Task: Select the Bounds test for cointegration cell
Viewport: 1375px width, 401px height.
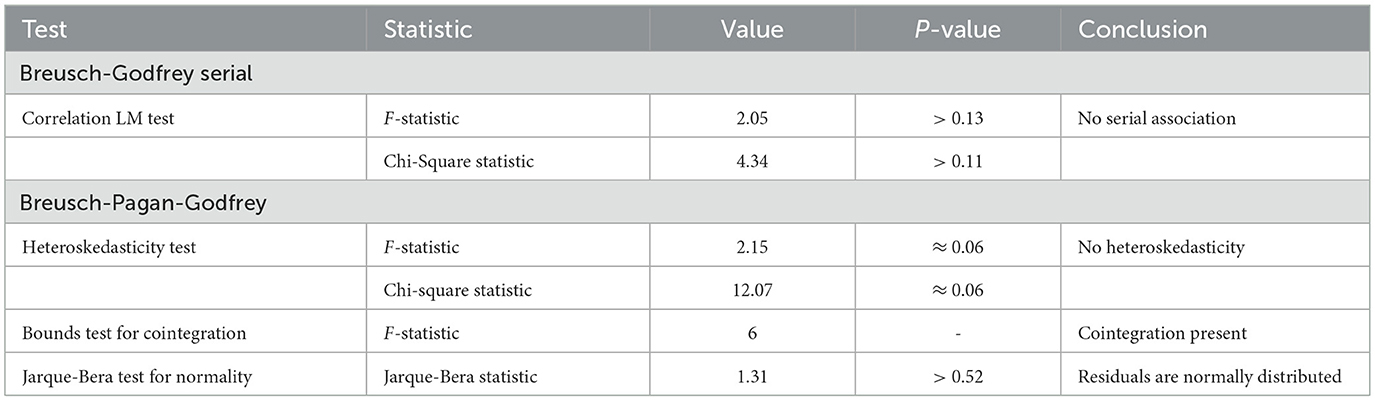Action: 133,333
